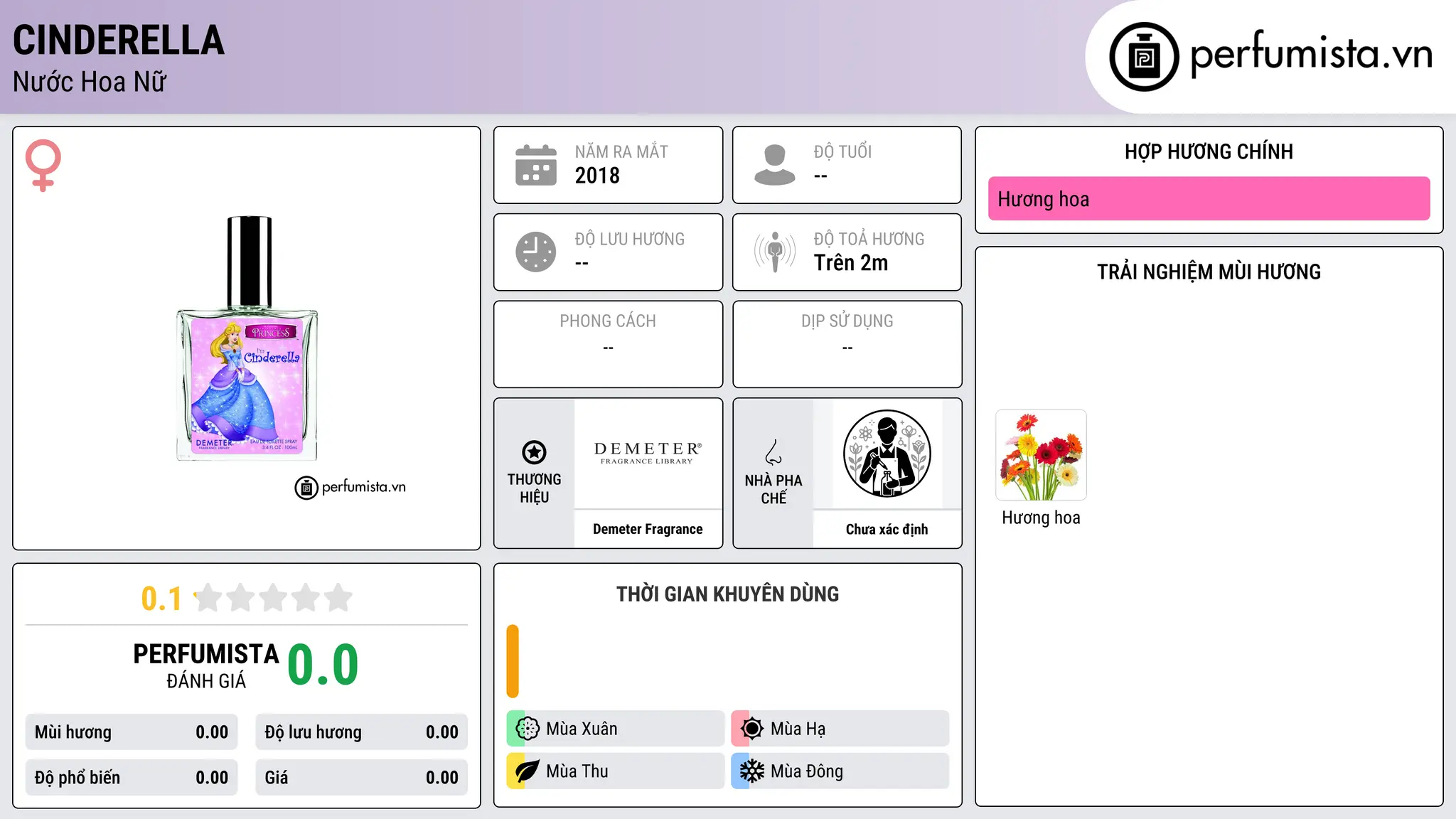Click the release year 2018 value
Screen dimensions: 1456x819
tap(597, 176)
